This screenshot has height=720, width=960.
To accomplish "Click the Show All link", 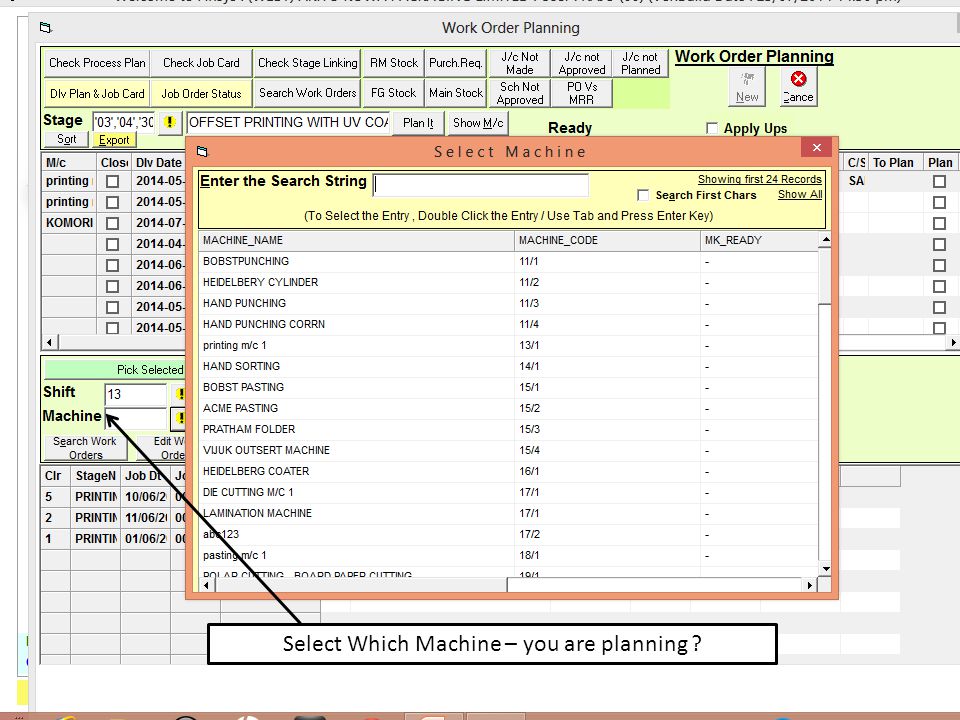I will [800, 195].
